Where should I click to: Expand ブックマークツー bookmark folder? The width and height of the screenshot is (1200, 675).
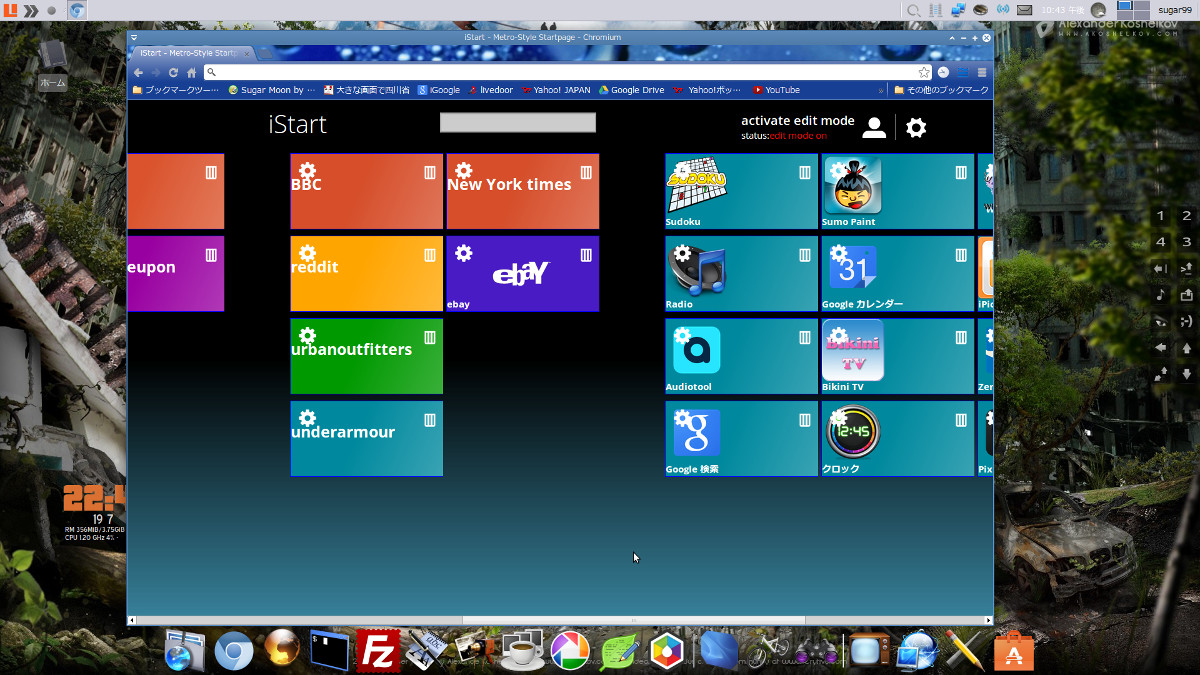point(175,90)
